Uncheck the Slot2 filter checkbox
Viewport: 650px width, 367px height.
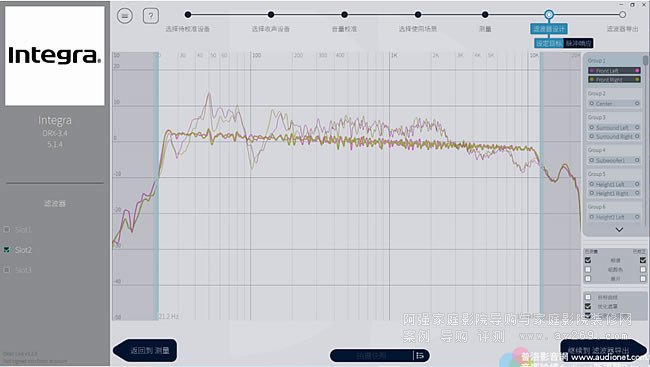tap(7, 250)
